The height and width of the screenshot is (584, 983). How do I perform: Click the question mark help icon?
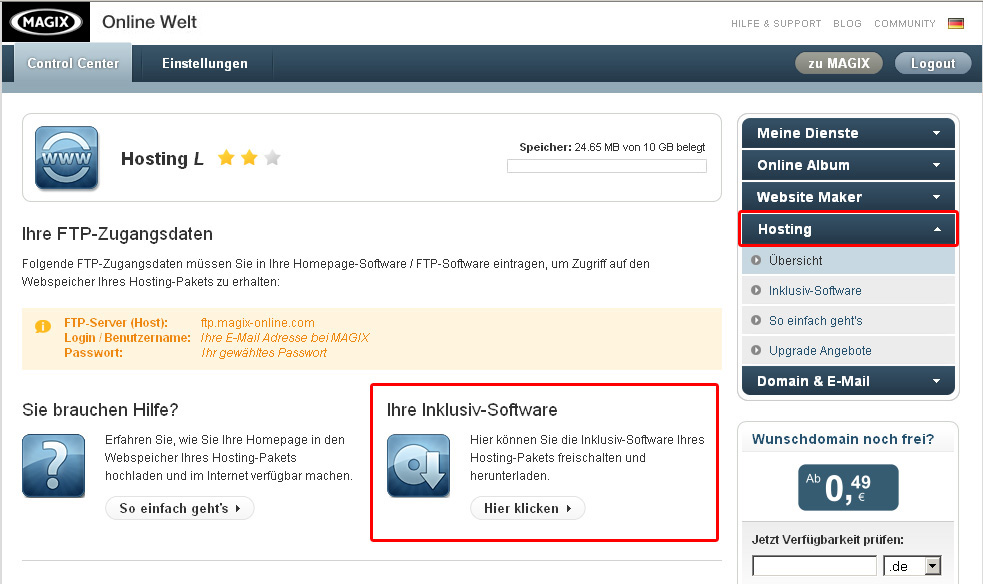click(53, 466)
